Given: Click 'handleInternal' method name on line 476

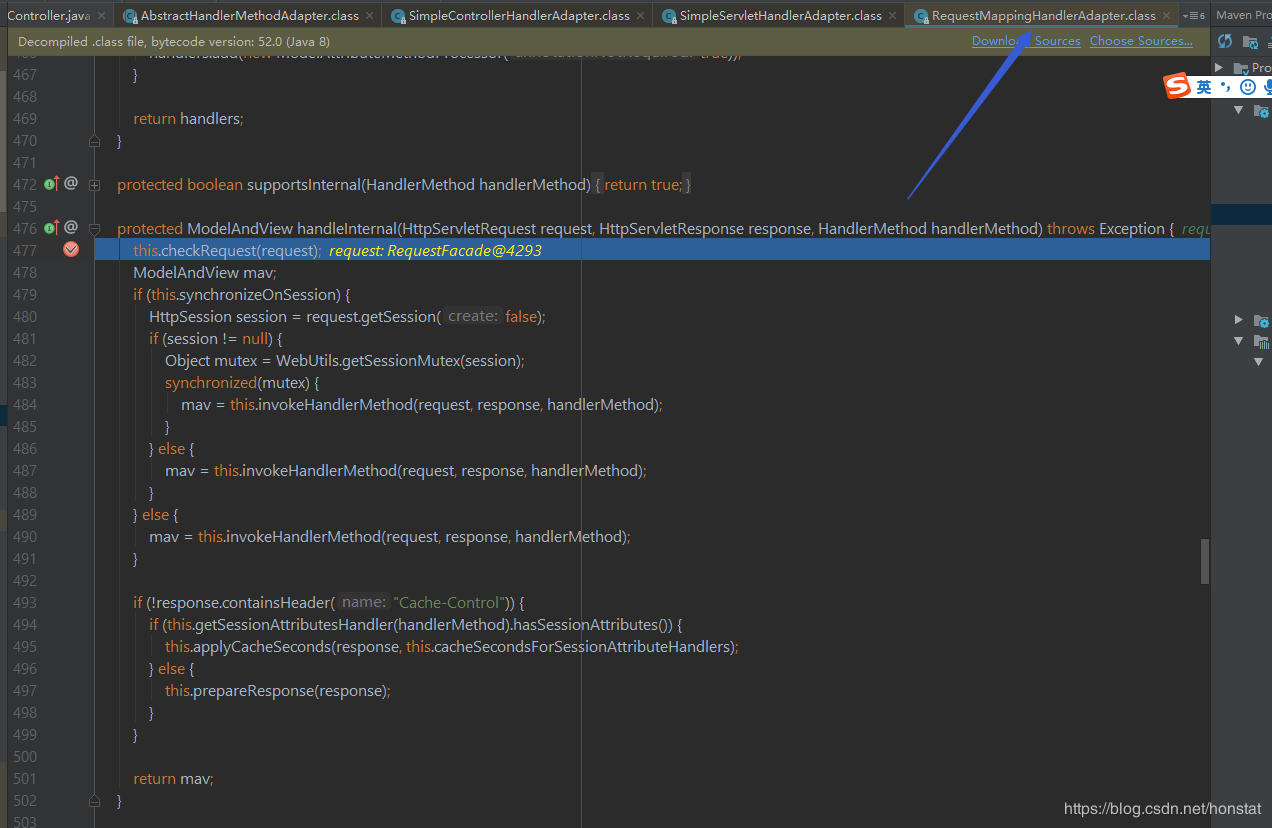Looking at the screenshot, I should 347,228.
